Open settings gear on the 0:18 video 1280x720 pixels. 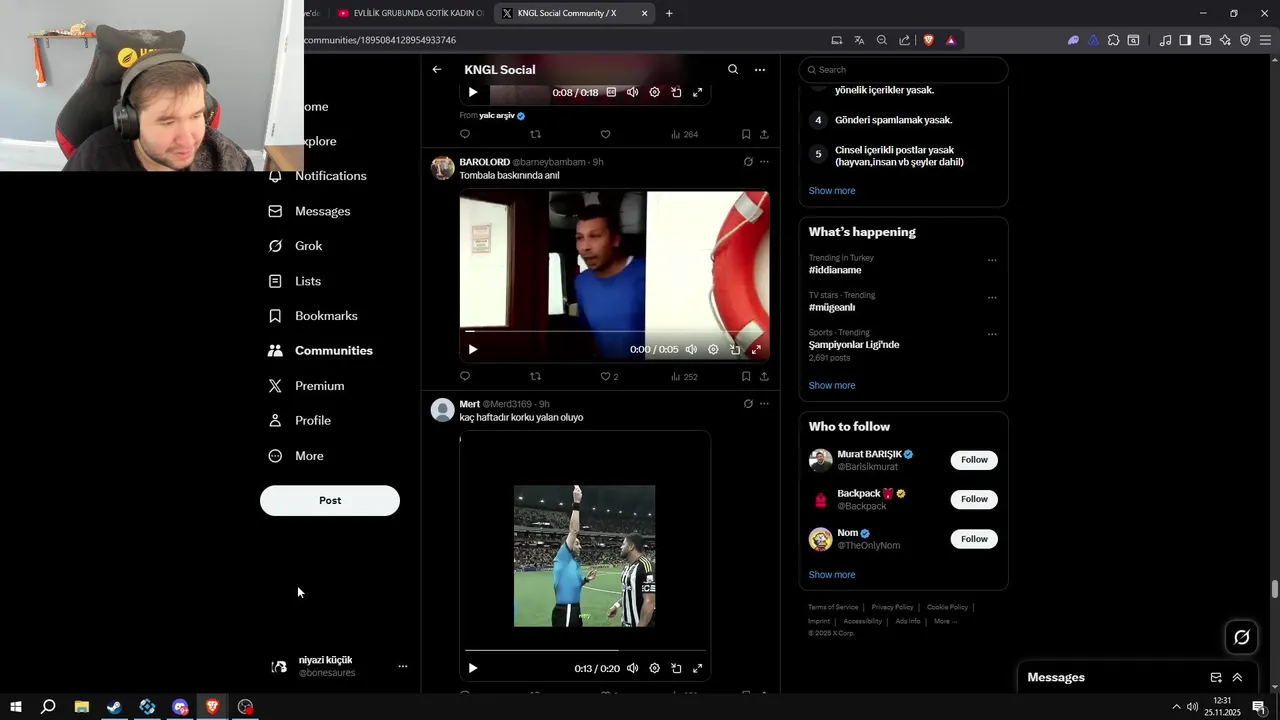[x=654, y=92]
